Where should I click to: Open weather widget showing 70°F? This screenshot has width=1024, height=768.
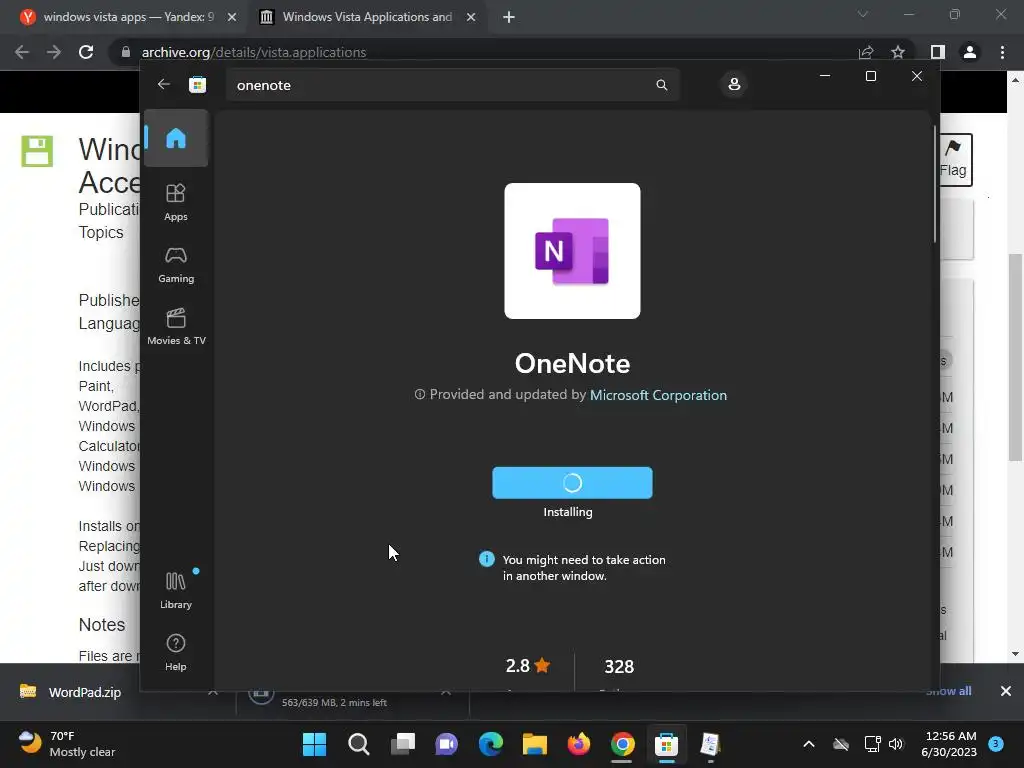65,744
